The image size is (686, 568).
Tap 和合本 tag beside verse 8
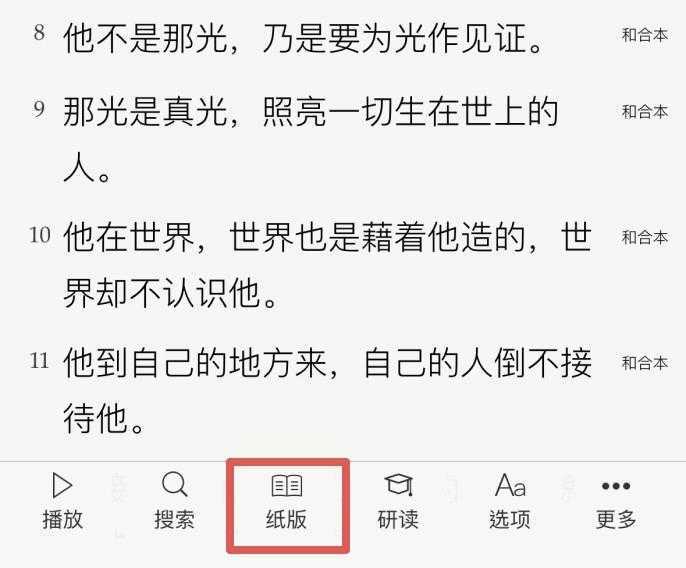645,35
